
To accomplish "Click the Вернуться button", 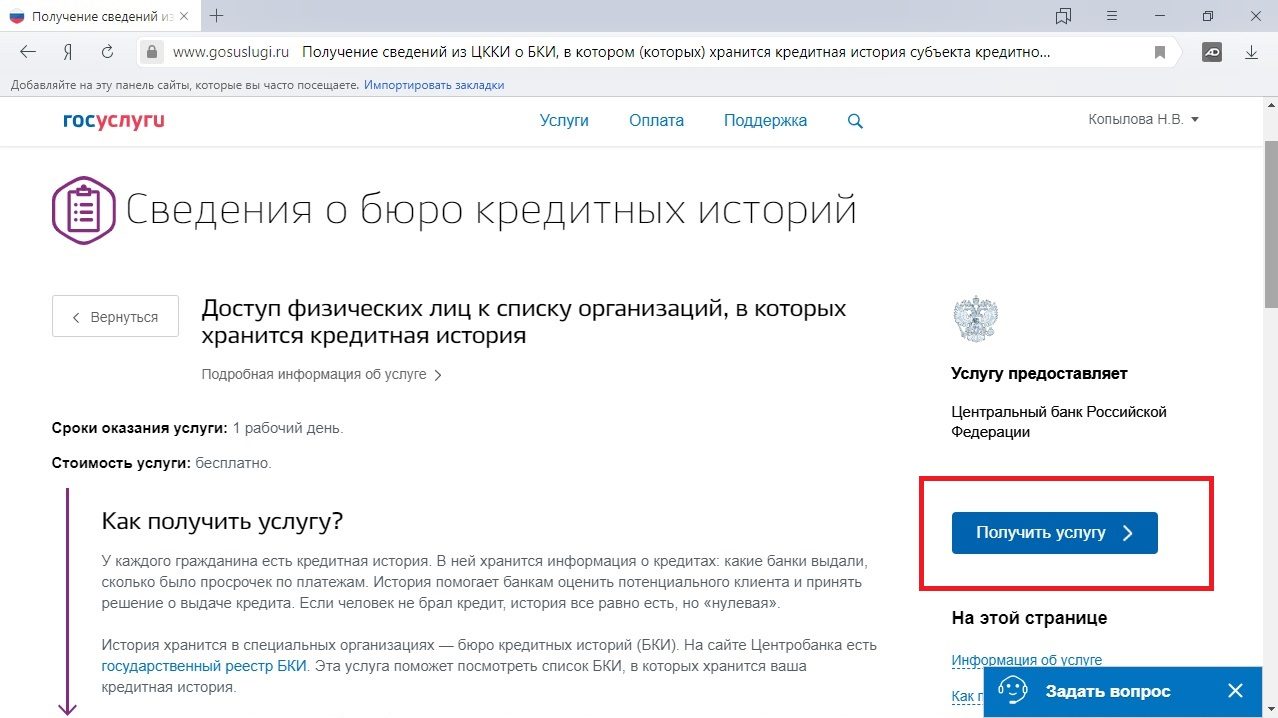I will [115, 317].
